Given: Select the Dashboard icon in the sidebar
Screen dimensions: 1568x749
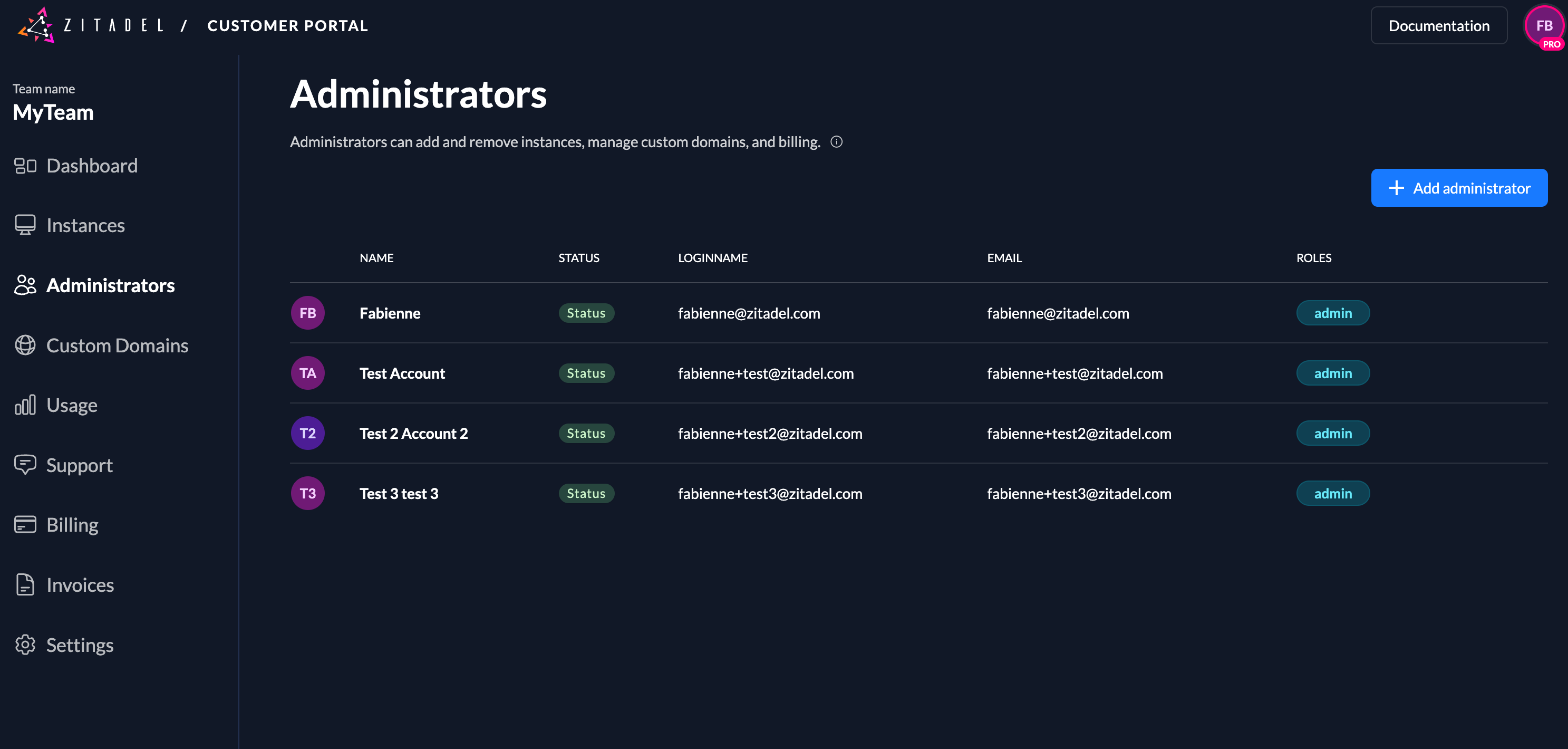Looking at the screenshot, I should tap(25, 165).
